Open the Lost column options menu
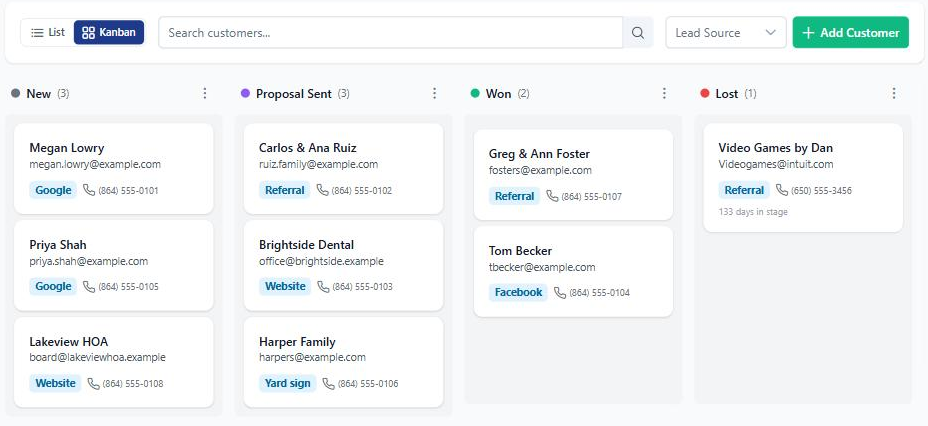Screen dimensions: 928x426 point(894,93)
